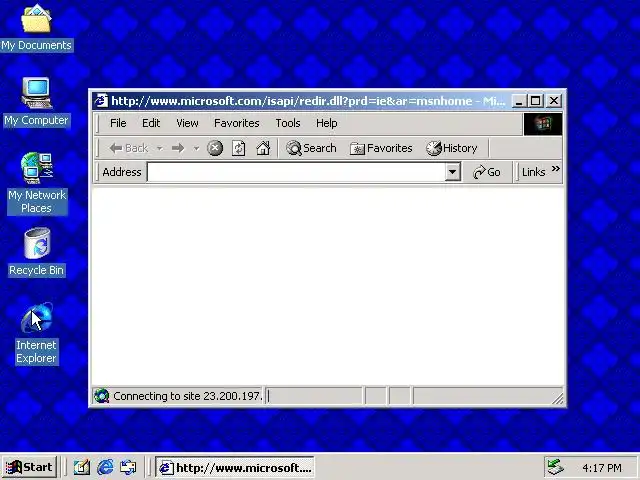Click the Forward arrow button

click(178, 148)
